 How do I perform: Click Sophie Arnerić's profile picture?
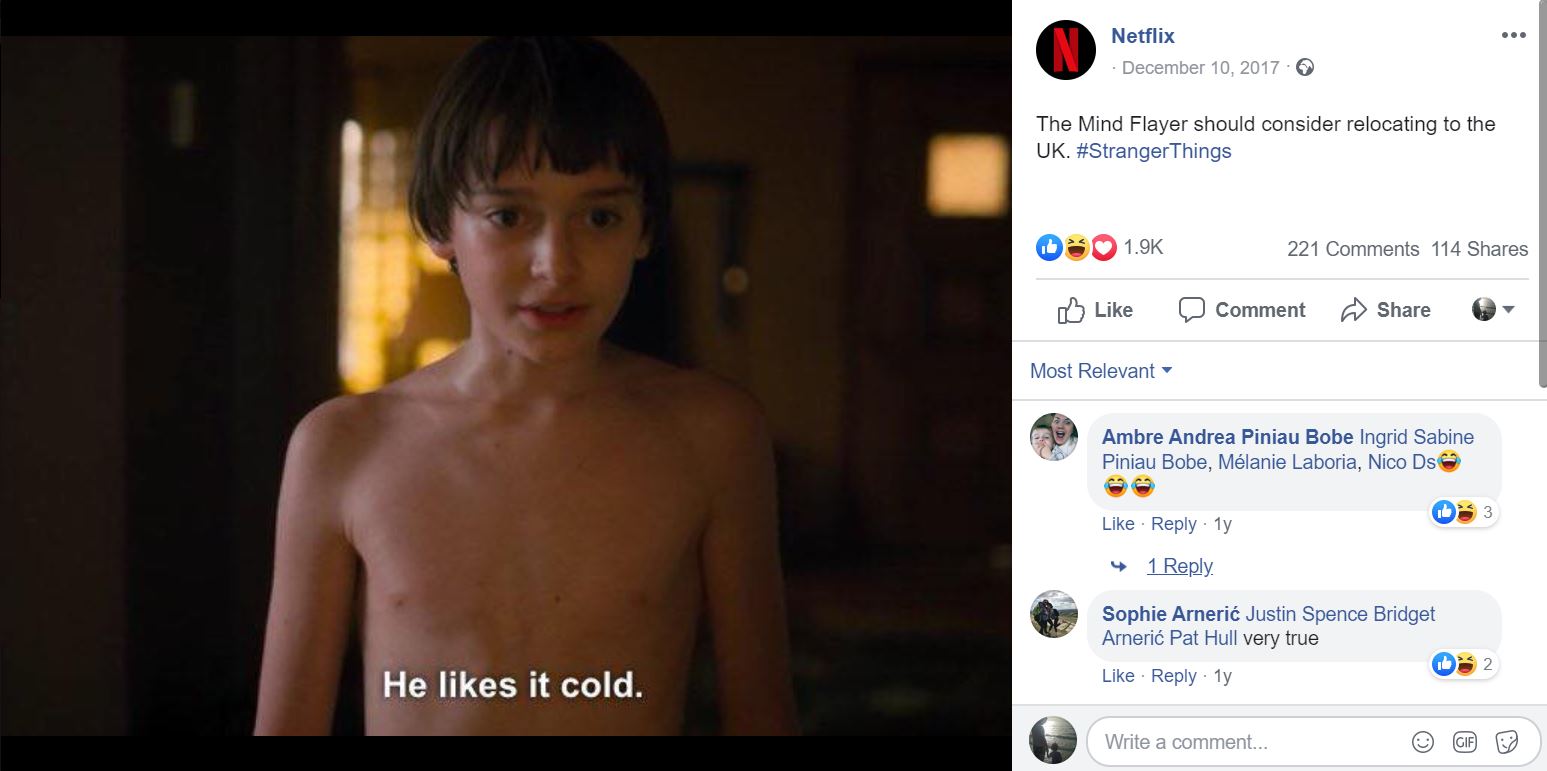click(1054, 614)
